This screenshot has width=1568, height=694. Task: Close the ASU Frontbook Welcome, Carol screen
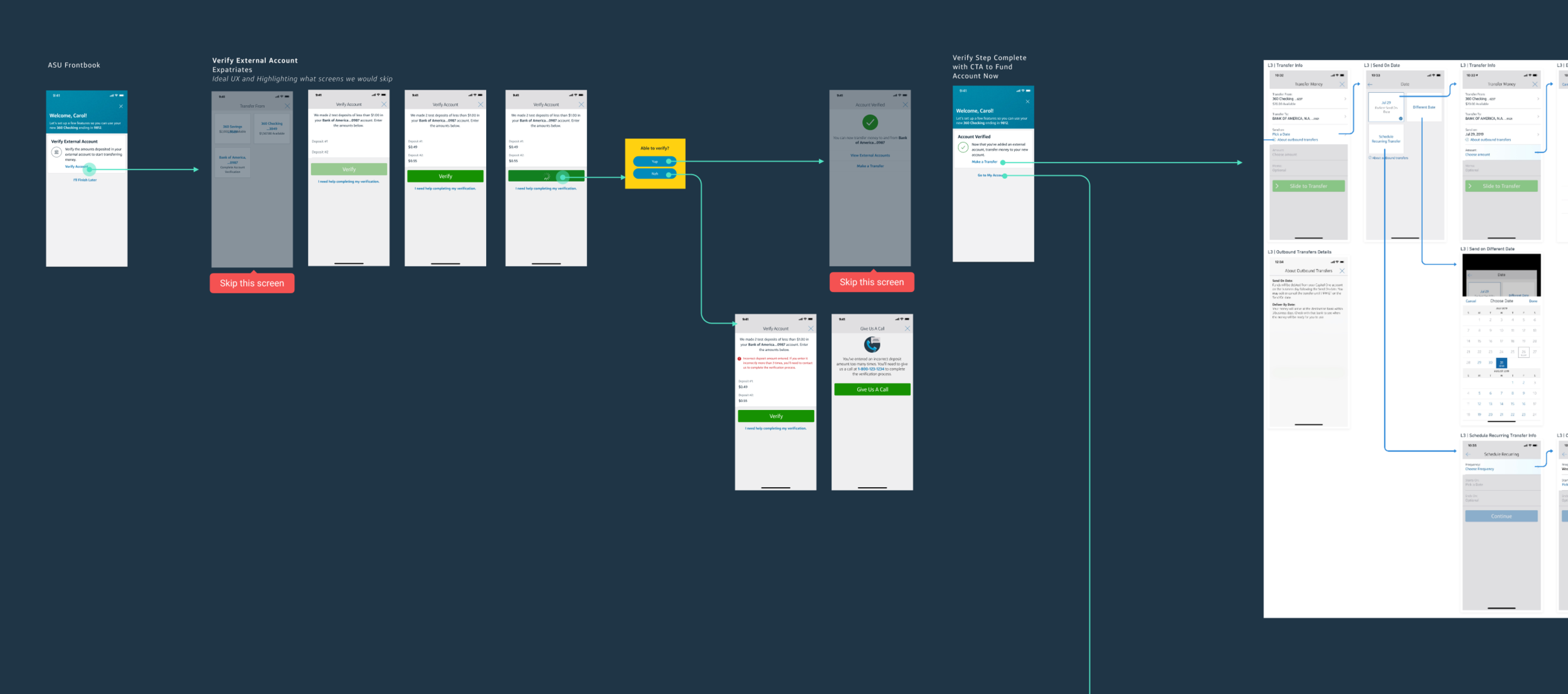pyautogui.click(x=121, y=106)
